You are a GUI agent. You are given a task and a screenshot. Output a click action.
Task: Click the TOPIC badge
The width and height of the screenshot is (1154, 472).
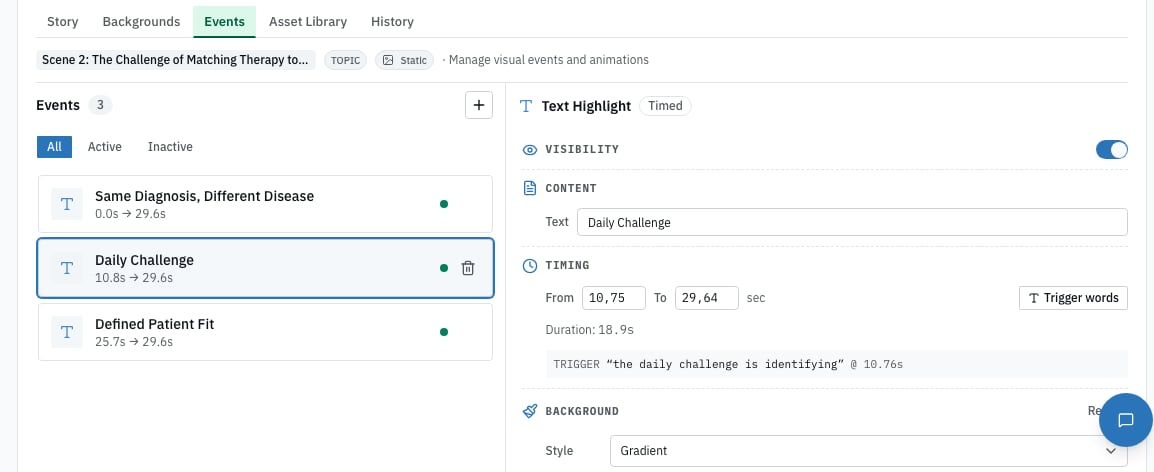pos(345,60)
